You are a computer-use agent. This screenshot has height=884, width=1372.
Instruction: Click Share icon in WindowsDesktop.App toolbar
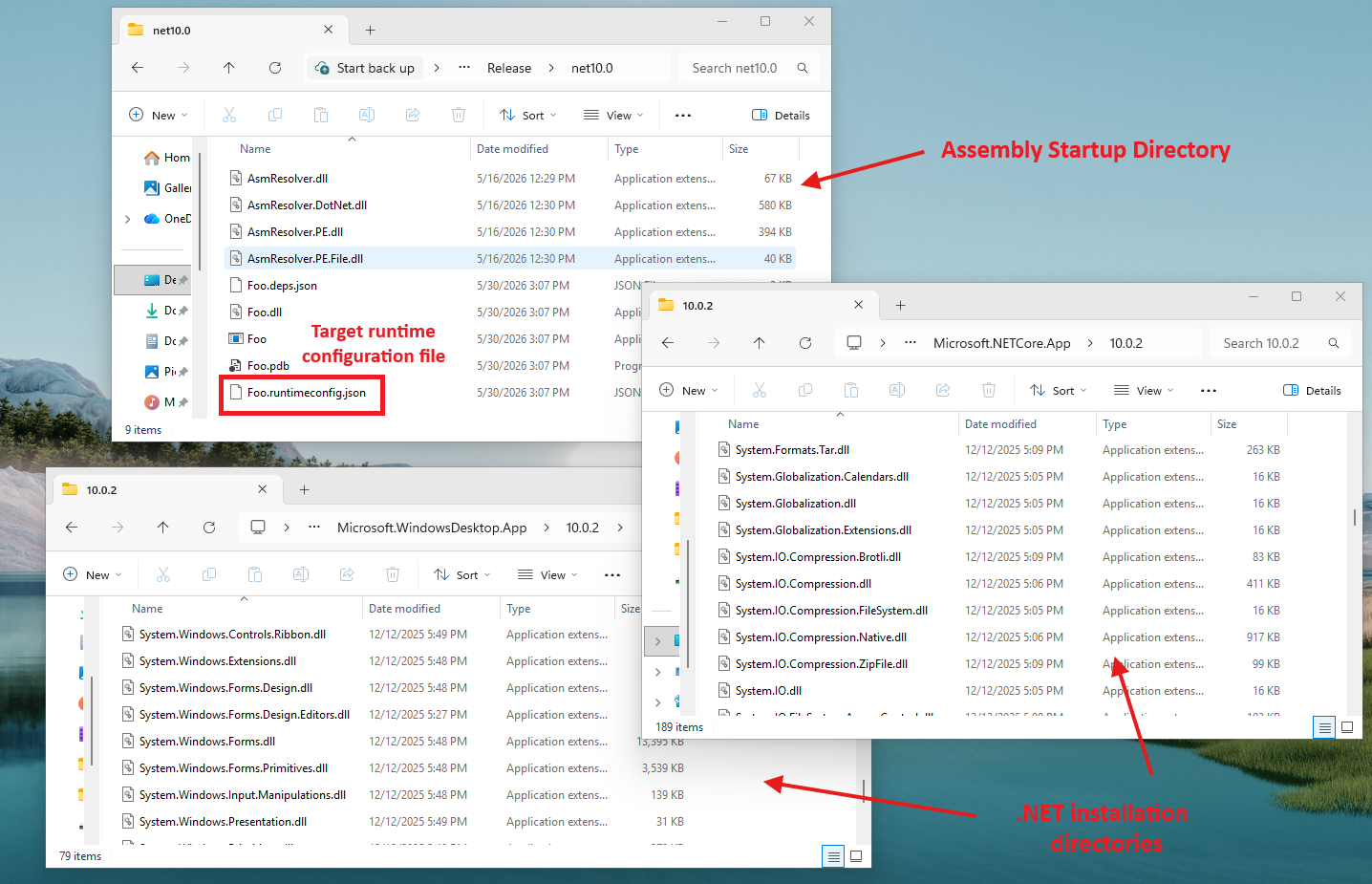pyautogui.click(x=347, y=574)
